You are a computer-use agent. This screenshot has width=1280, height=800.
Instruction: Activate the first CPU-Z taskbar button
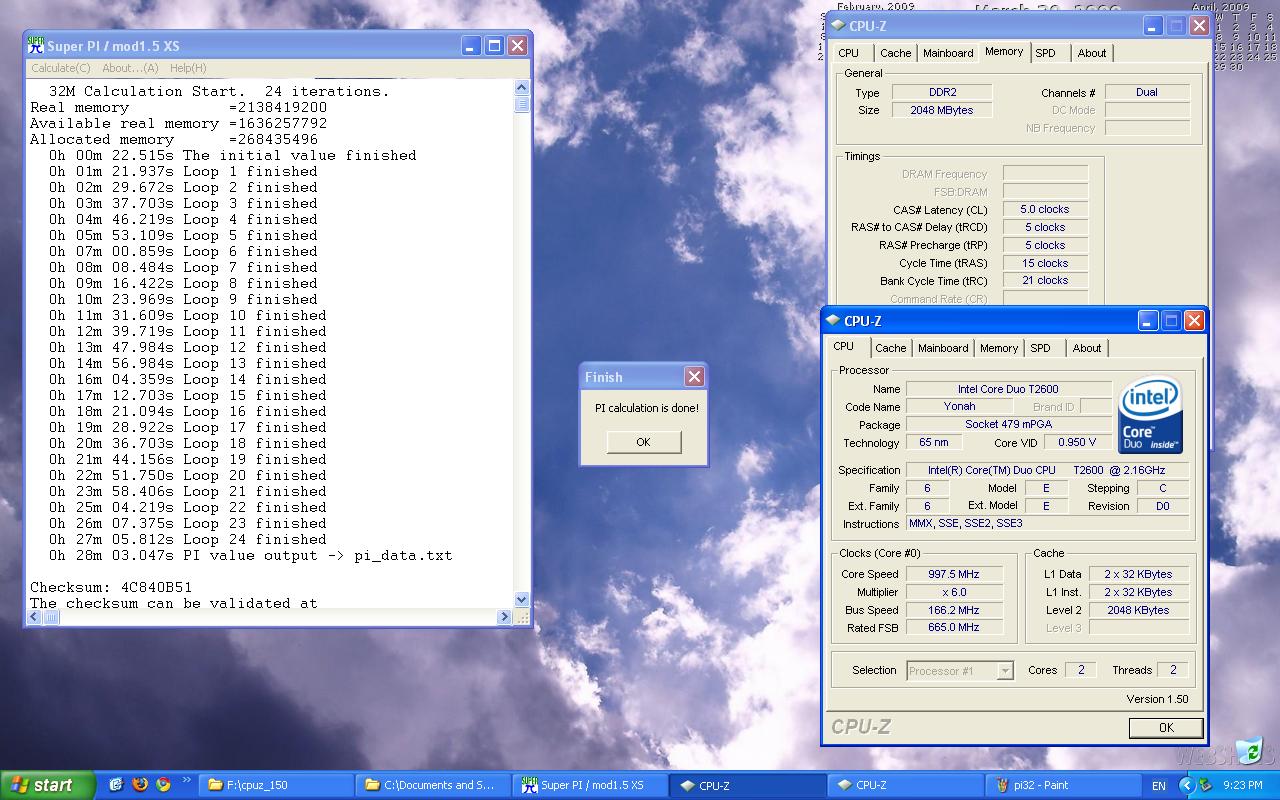click(748, 785)
